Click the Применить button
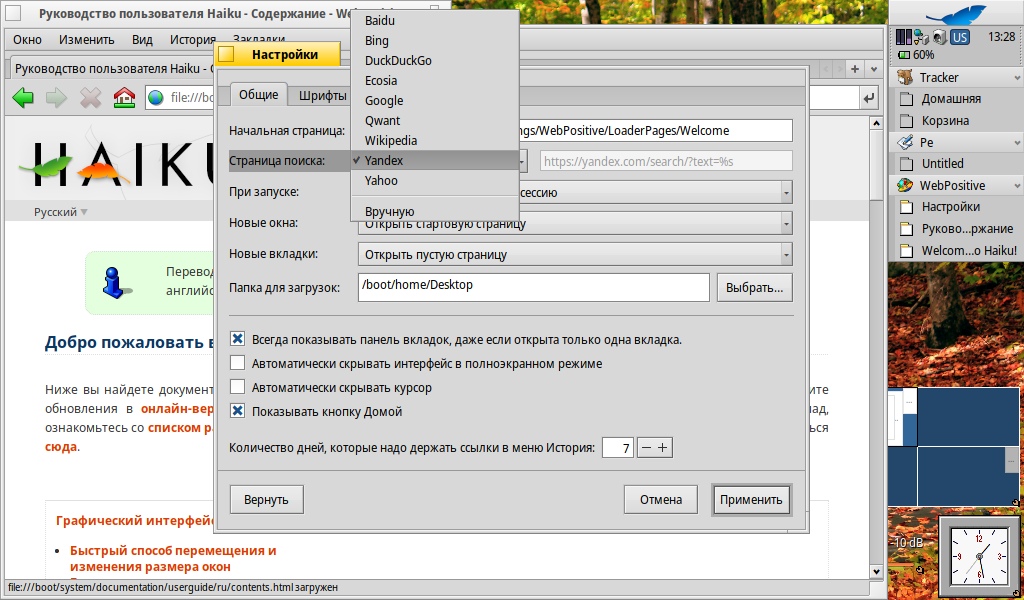1024x600 pixels. click(x=752, y=499)
